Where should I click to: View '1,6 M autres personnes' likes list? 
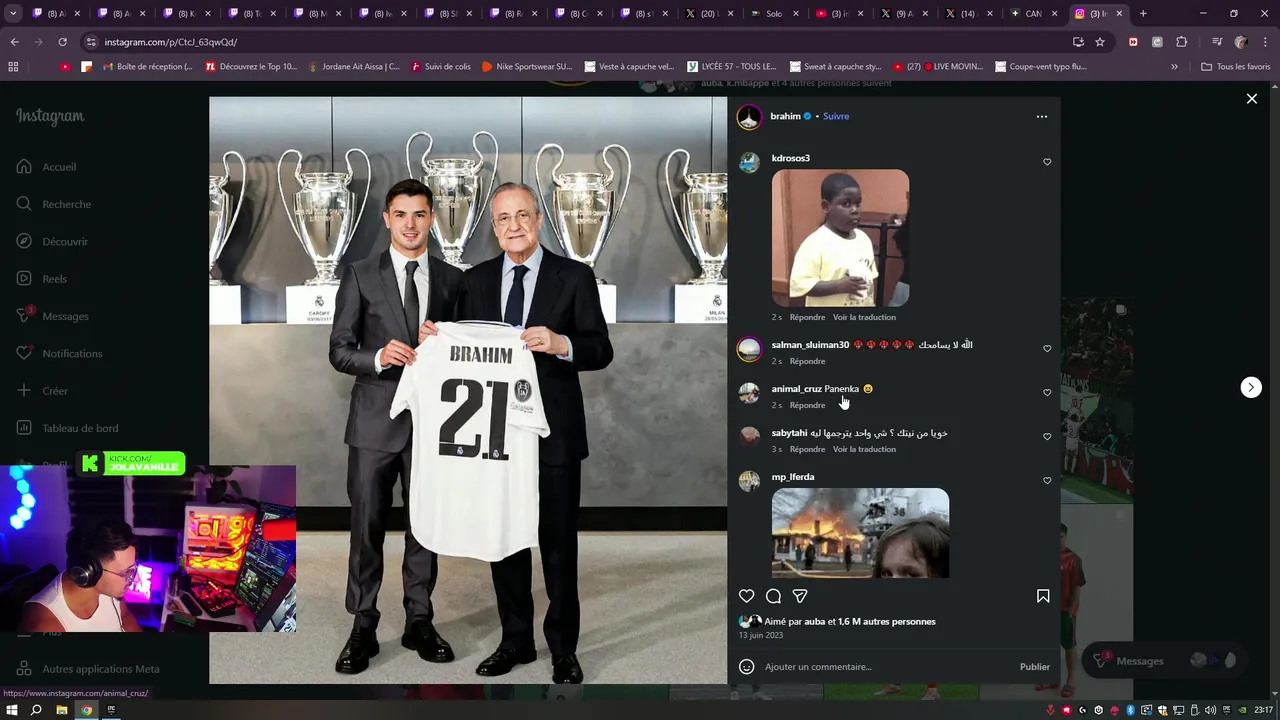pos(886,622)
